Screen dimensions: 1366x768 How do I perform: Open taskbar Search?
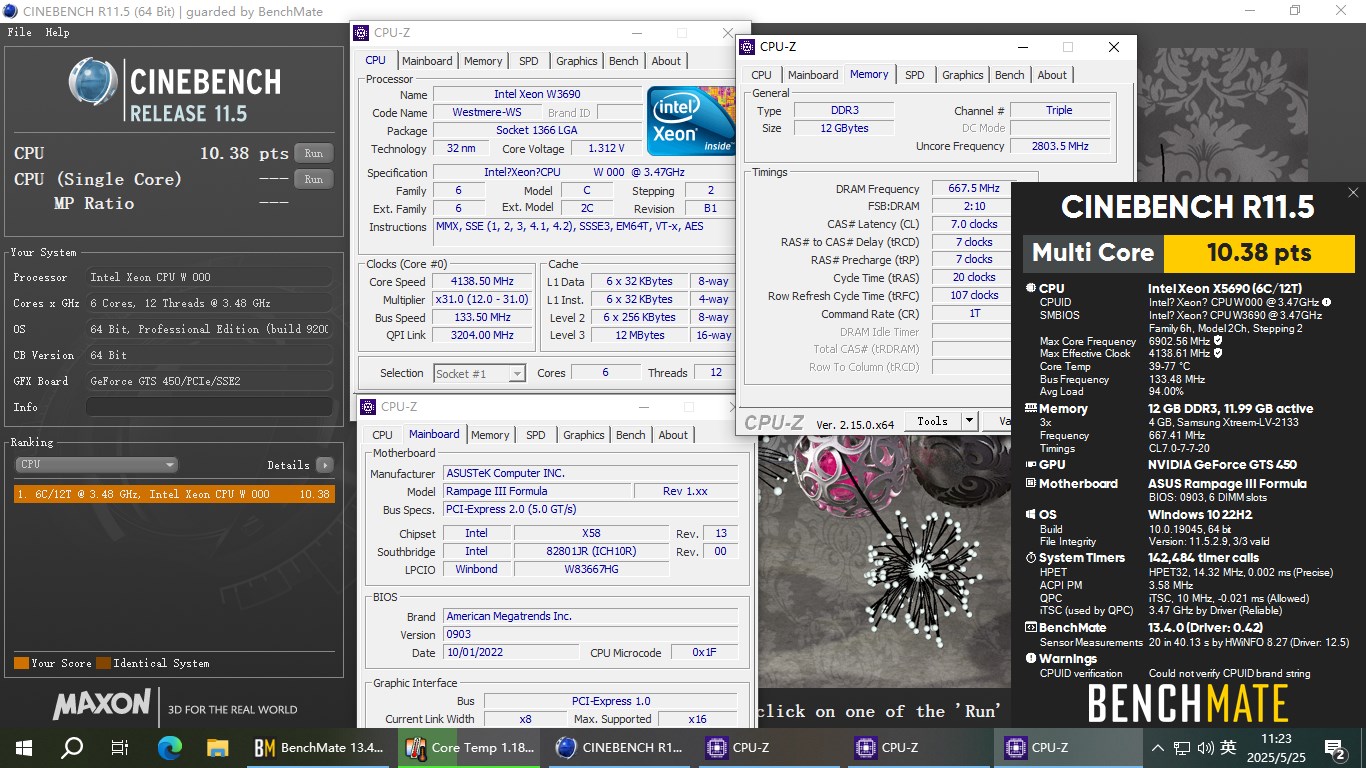pyautogui.click(x=72, y=747)
